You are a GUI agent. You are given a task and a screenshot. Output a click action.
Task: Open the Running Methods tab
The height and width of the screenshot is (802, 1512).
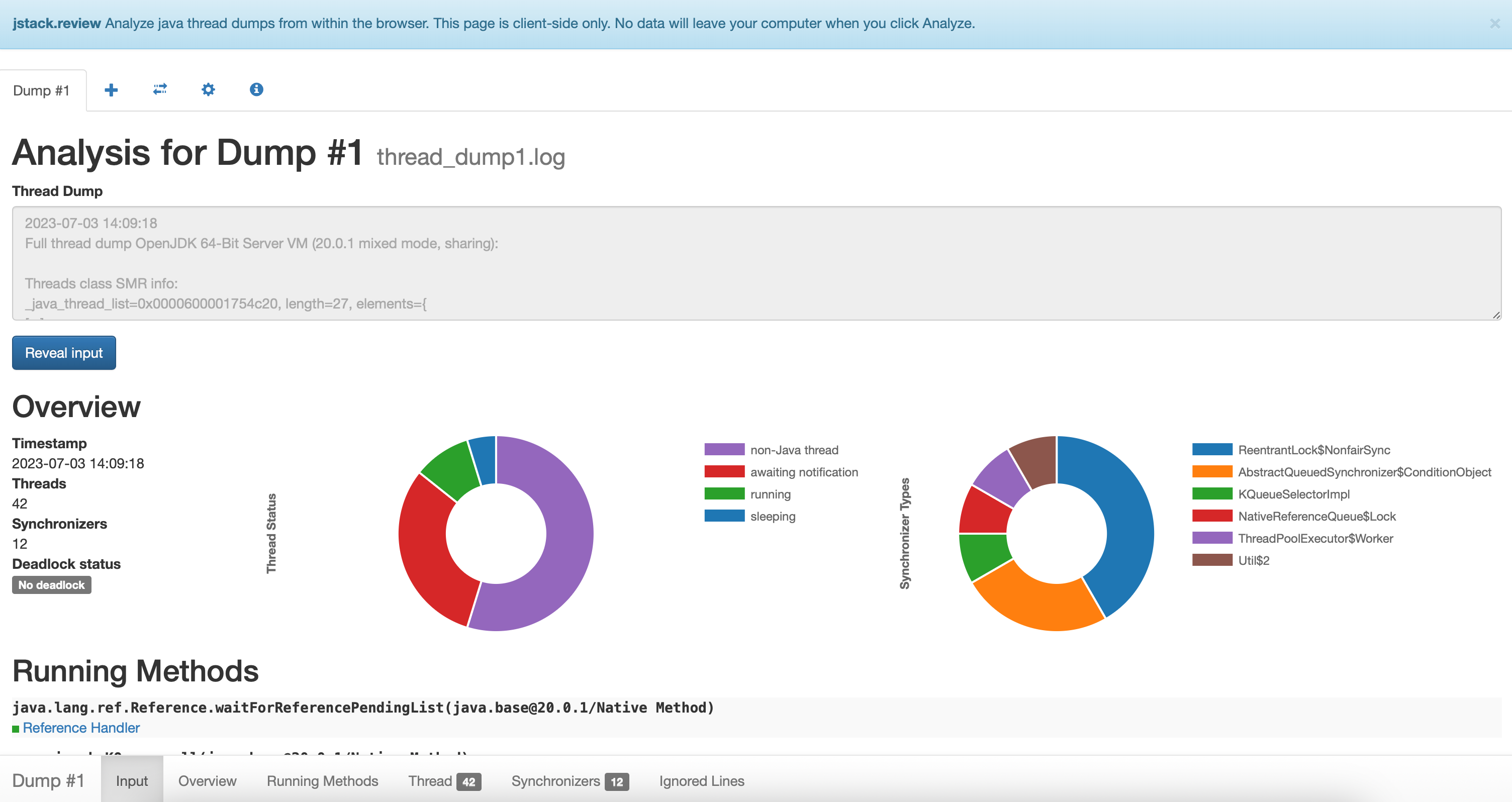[322, 780]
